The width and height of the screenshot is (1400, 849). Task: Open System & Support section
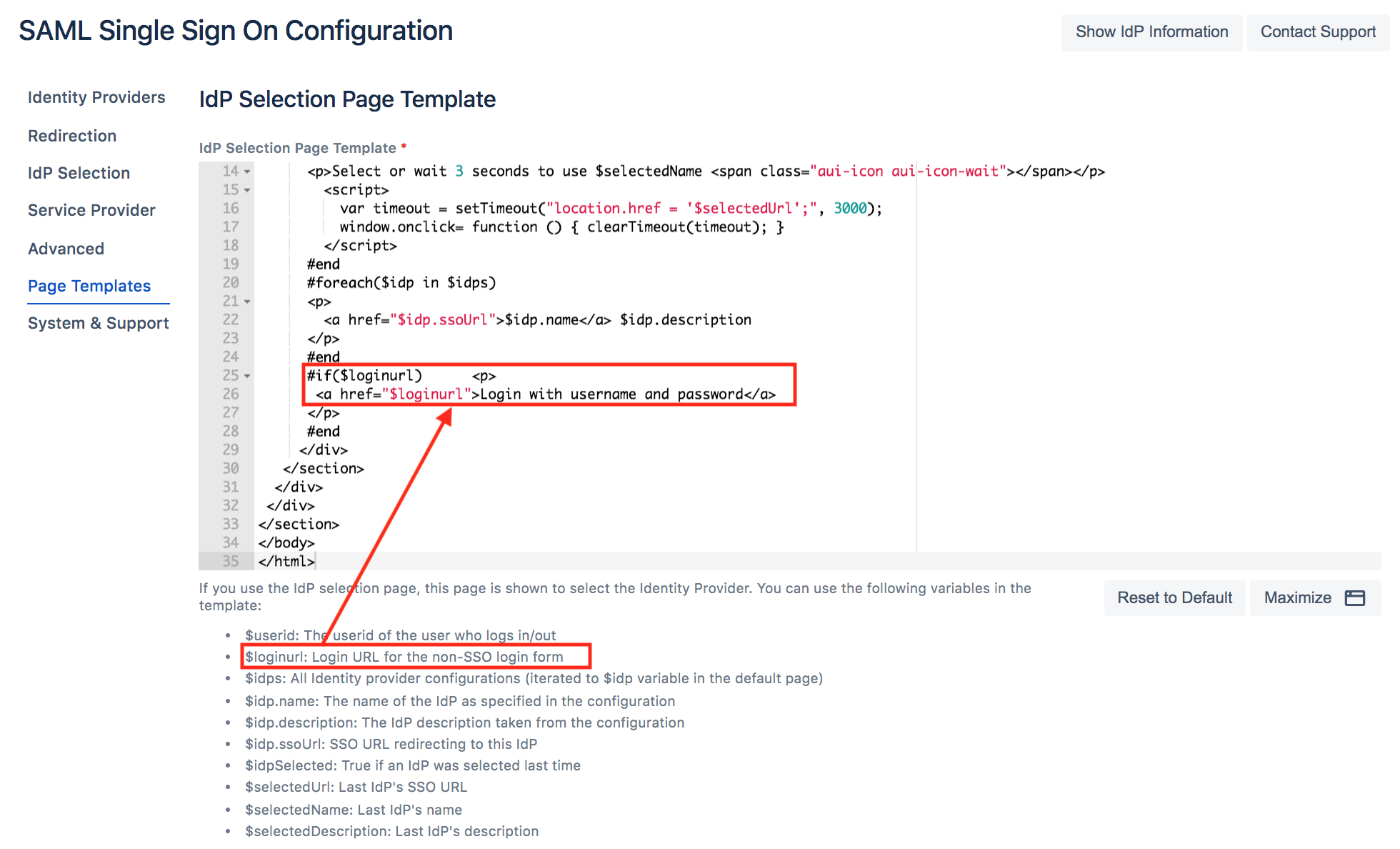[x=99, y=323]
